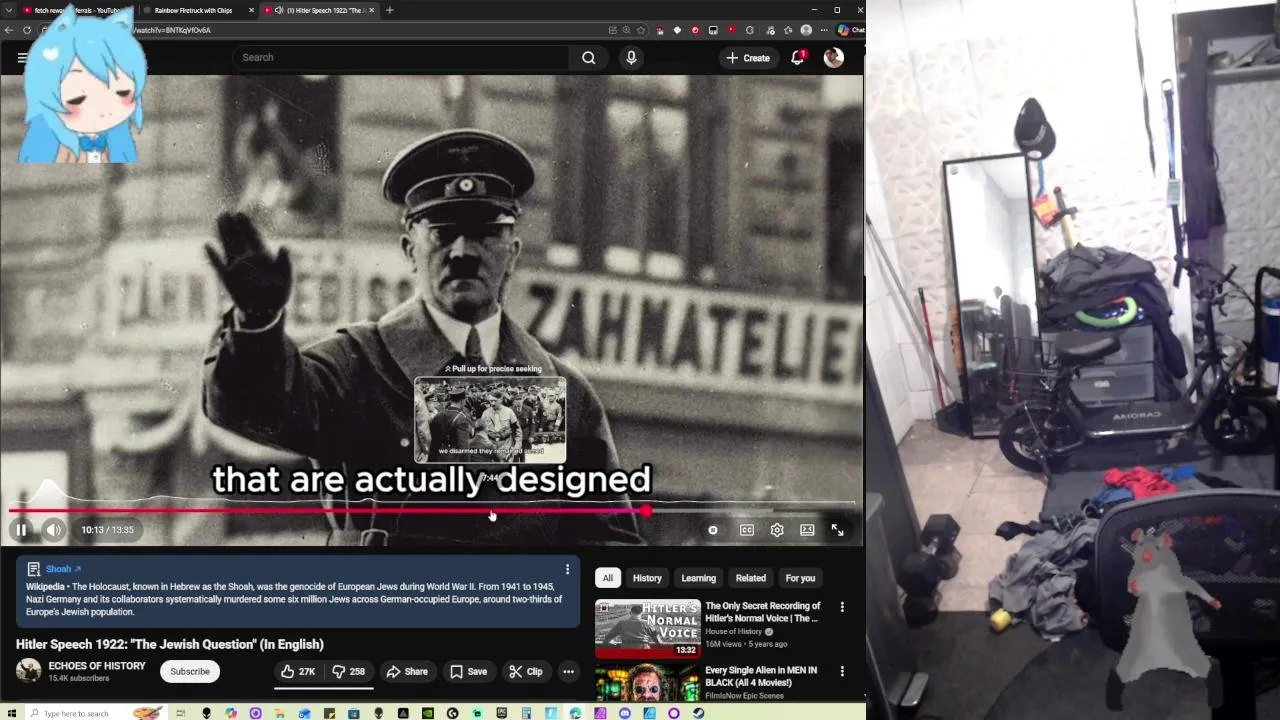This screenshot has height=720, width=1280.
Task: Click the 10:13 / 13:35 time display
Action: (107, 530)
